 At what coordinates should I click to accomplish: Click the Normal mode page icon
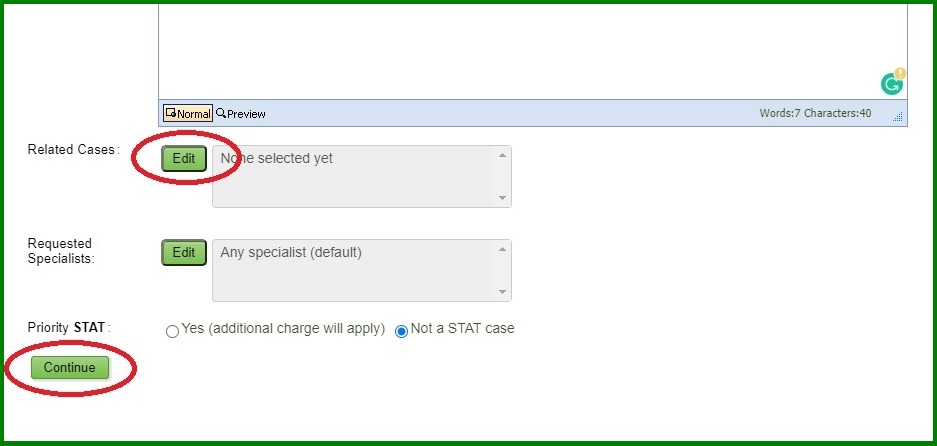170,113
